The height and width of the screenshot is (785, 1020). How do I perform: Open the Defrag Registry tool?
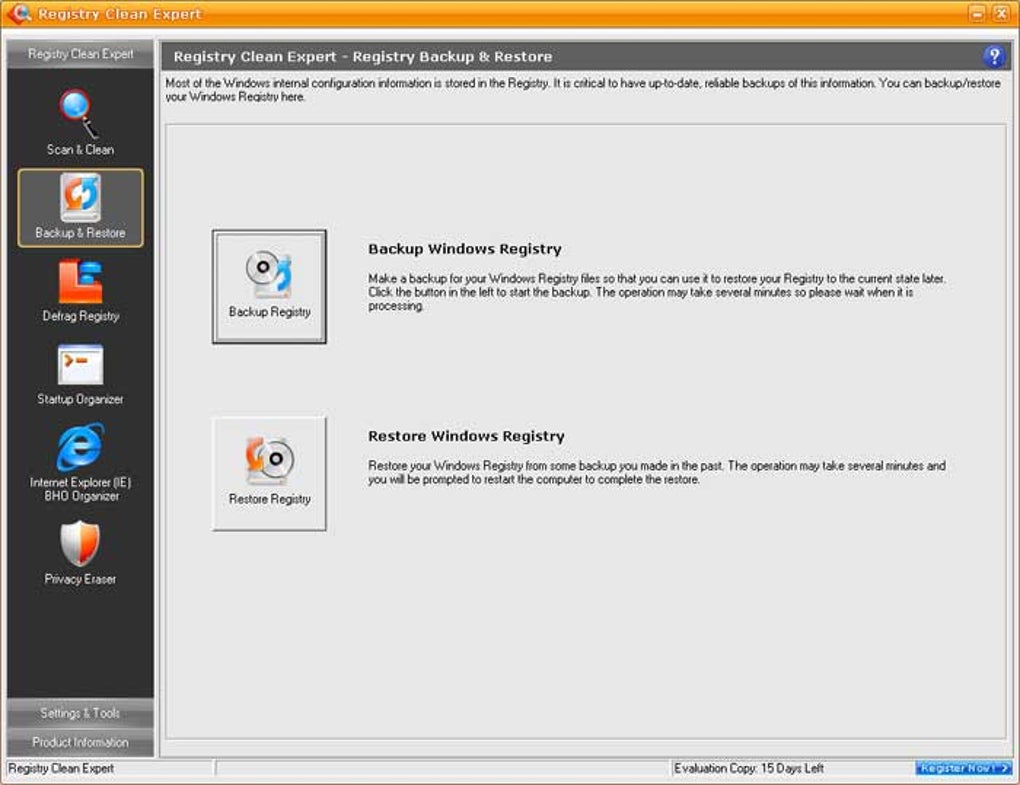click(x=81, y=291)
